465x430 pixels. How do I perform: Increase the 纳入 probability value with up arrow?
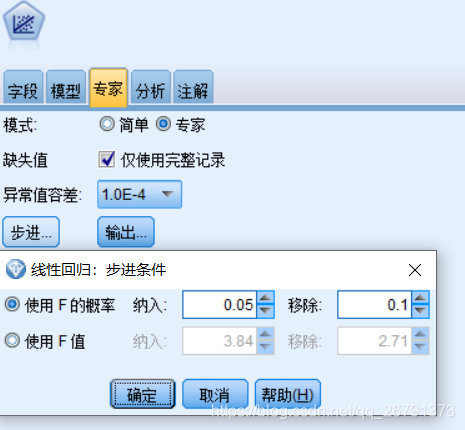click(266, 298)
